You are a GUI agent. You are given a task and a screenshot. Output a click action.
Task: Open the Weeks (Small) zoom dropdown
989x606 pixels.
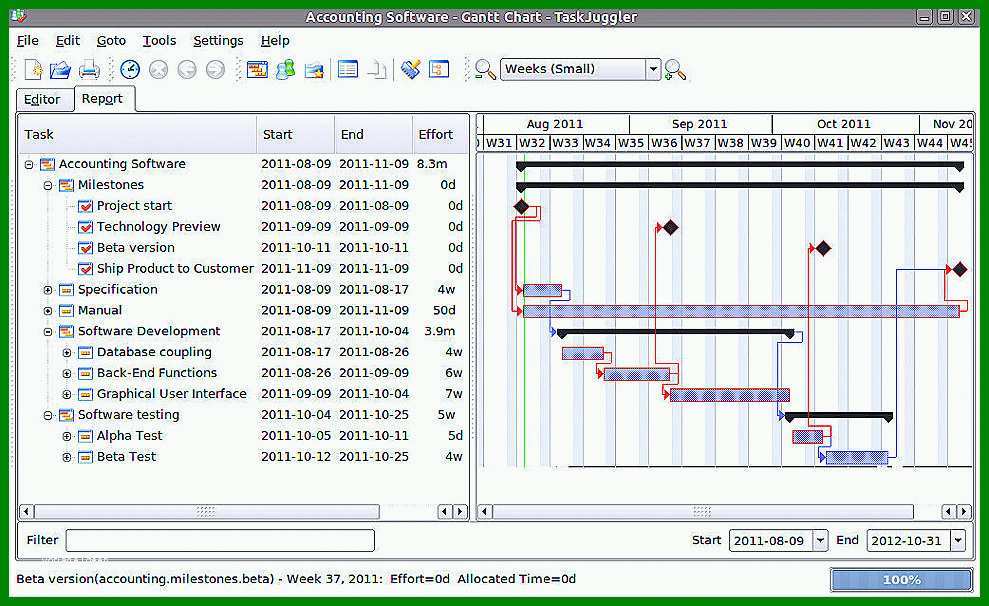tap(653, 69)
